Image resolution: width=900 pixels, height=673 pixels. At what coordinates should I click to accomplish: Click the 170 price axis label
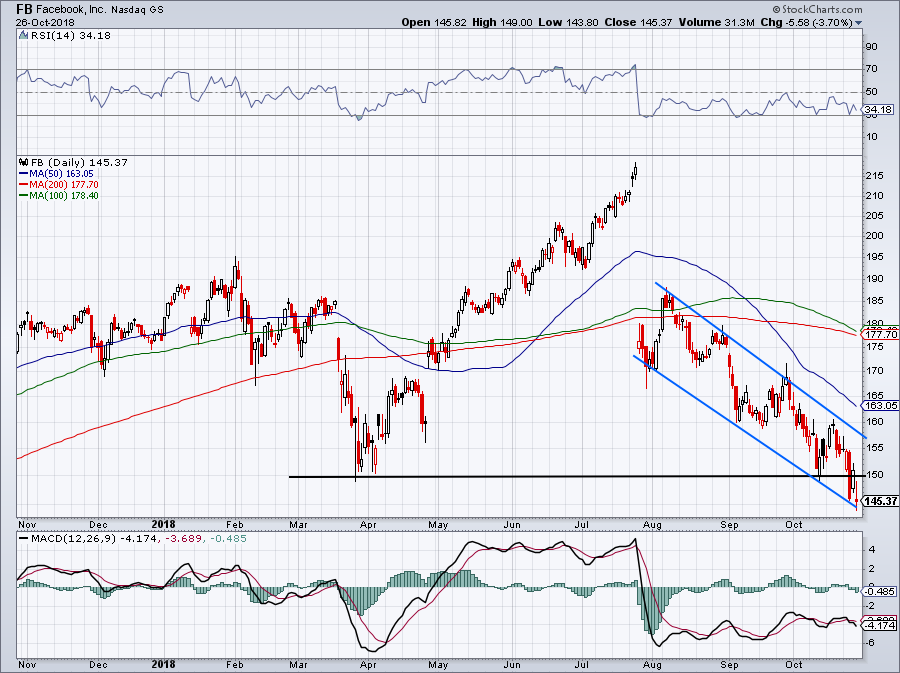[x=874, y=371]
